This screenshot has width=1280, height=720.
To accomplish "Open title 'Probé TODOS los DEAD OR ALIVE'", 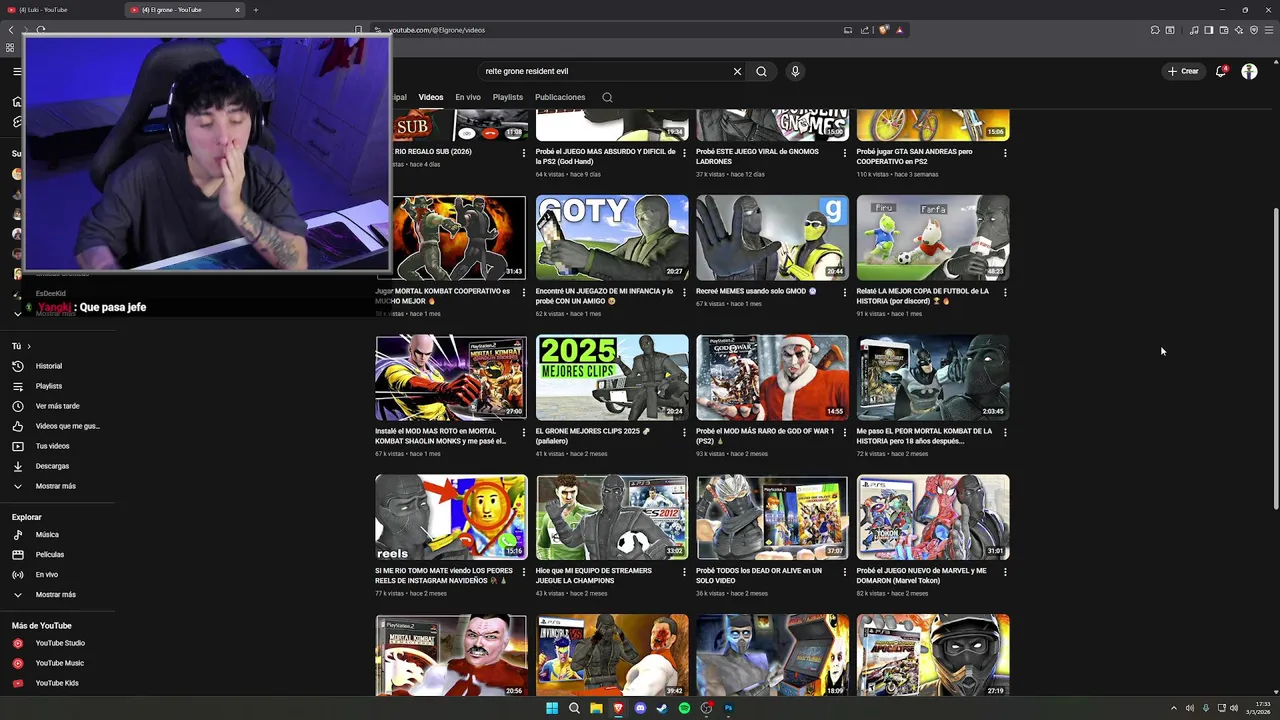I will (x=759, y=576).
